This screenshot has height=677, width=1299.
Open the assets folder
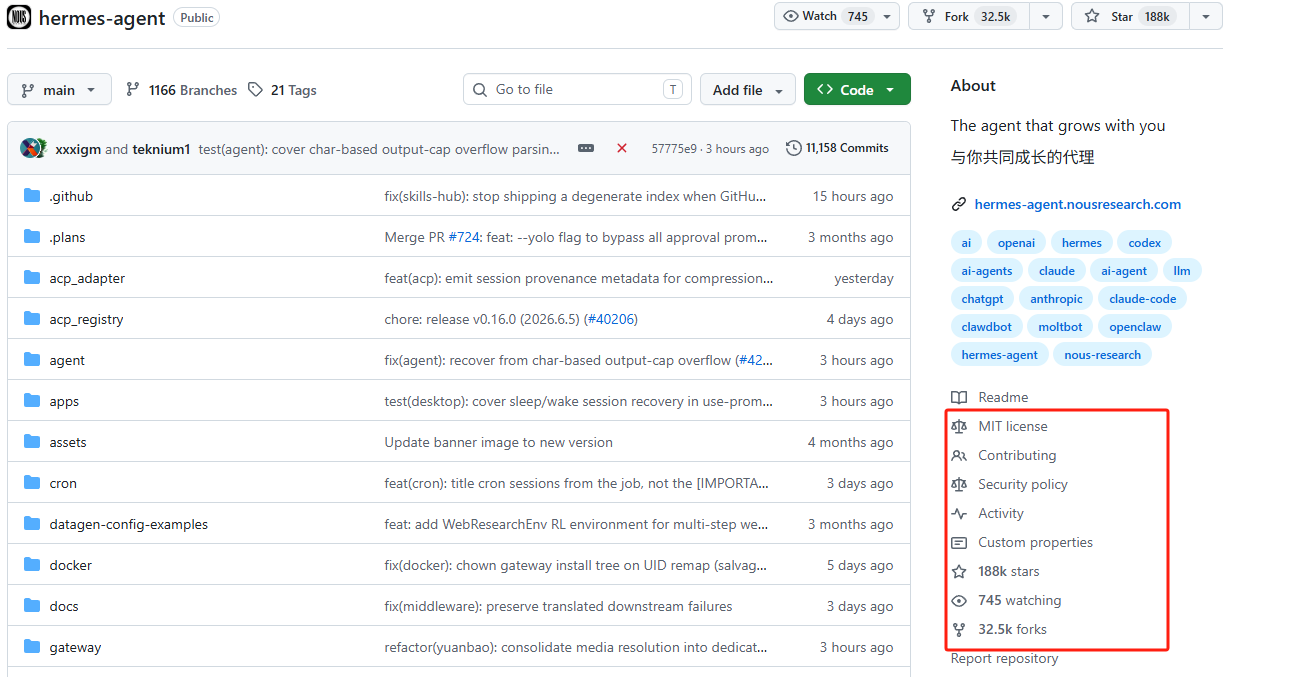tap(68, 442)
